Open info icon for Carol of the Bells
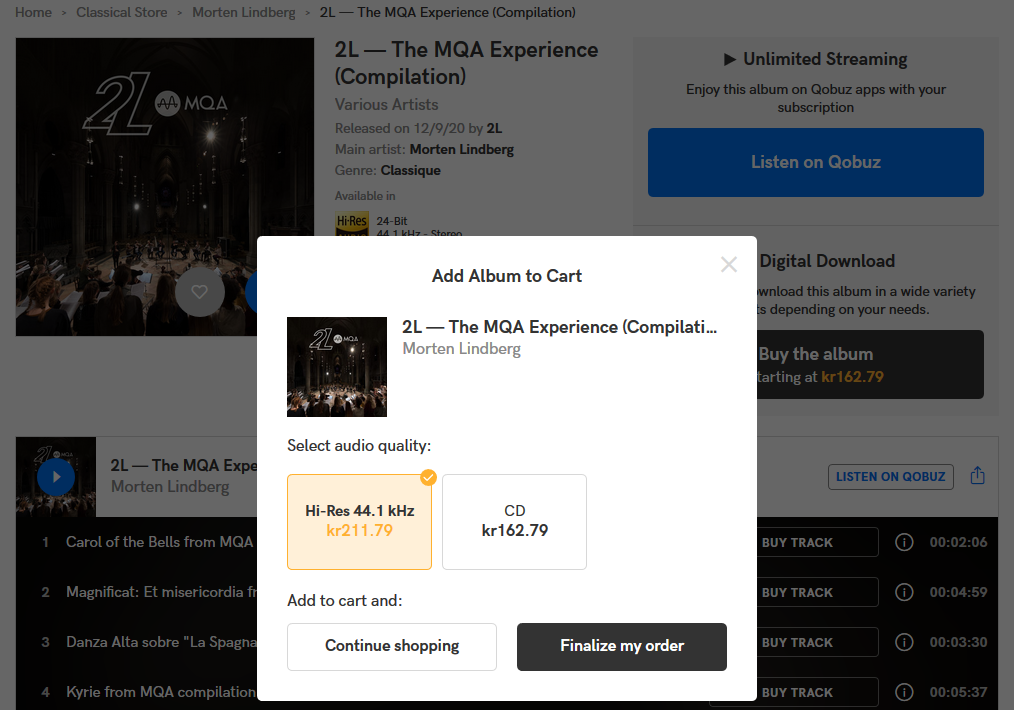 (x=904, y=542)
